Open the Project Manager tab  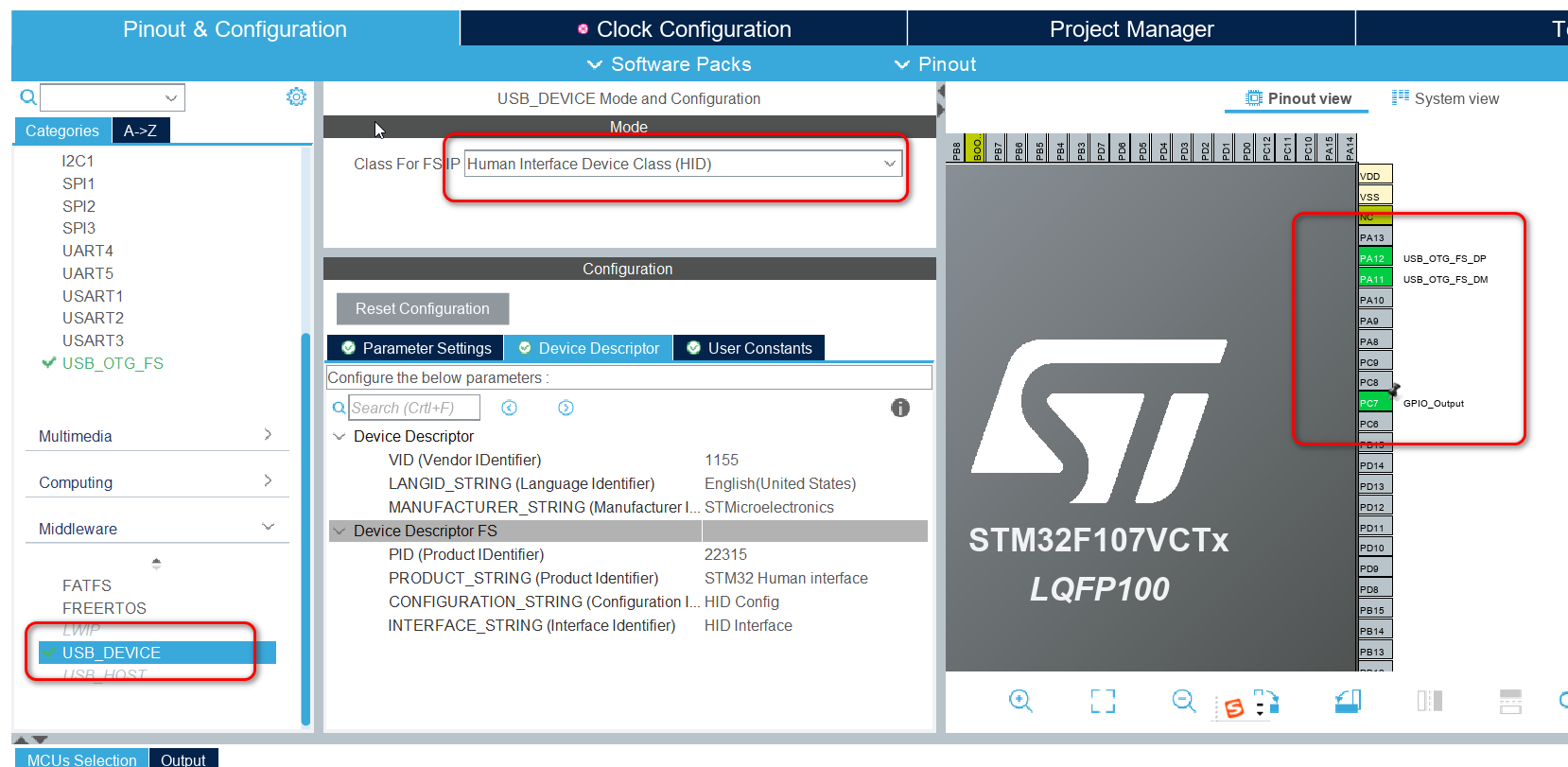[x=1131, y=29]
